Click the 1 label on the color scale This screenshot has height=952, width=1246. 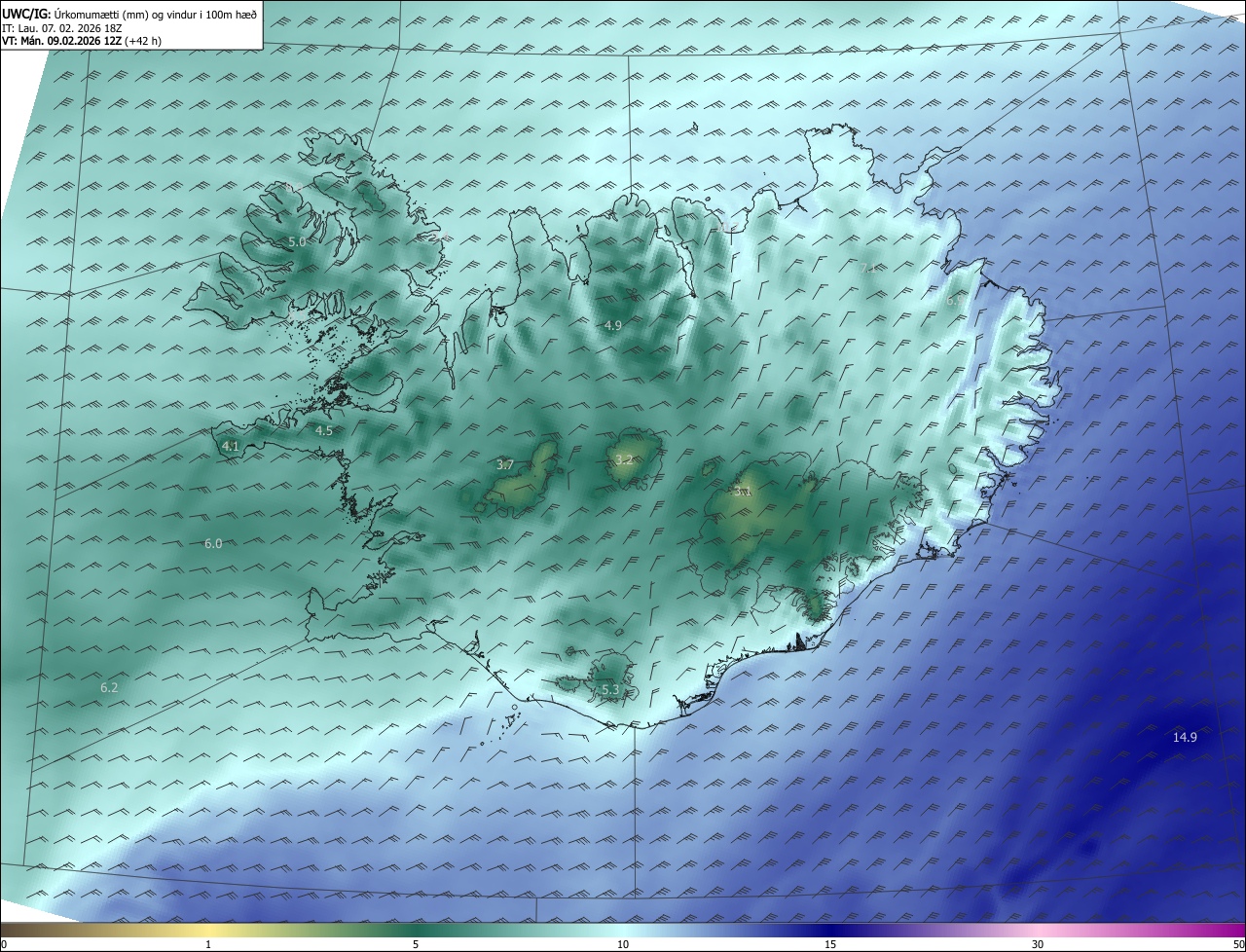tap(208, 944)
